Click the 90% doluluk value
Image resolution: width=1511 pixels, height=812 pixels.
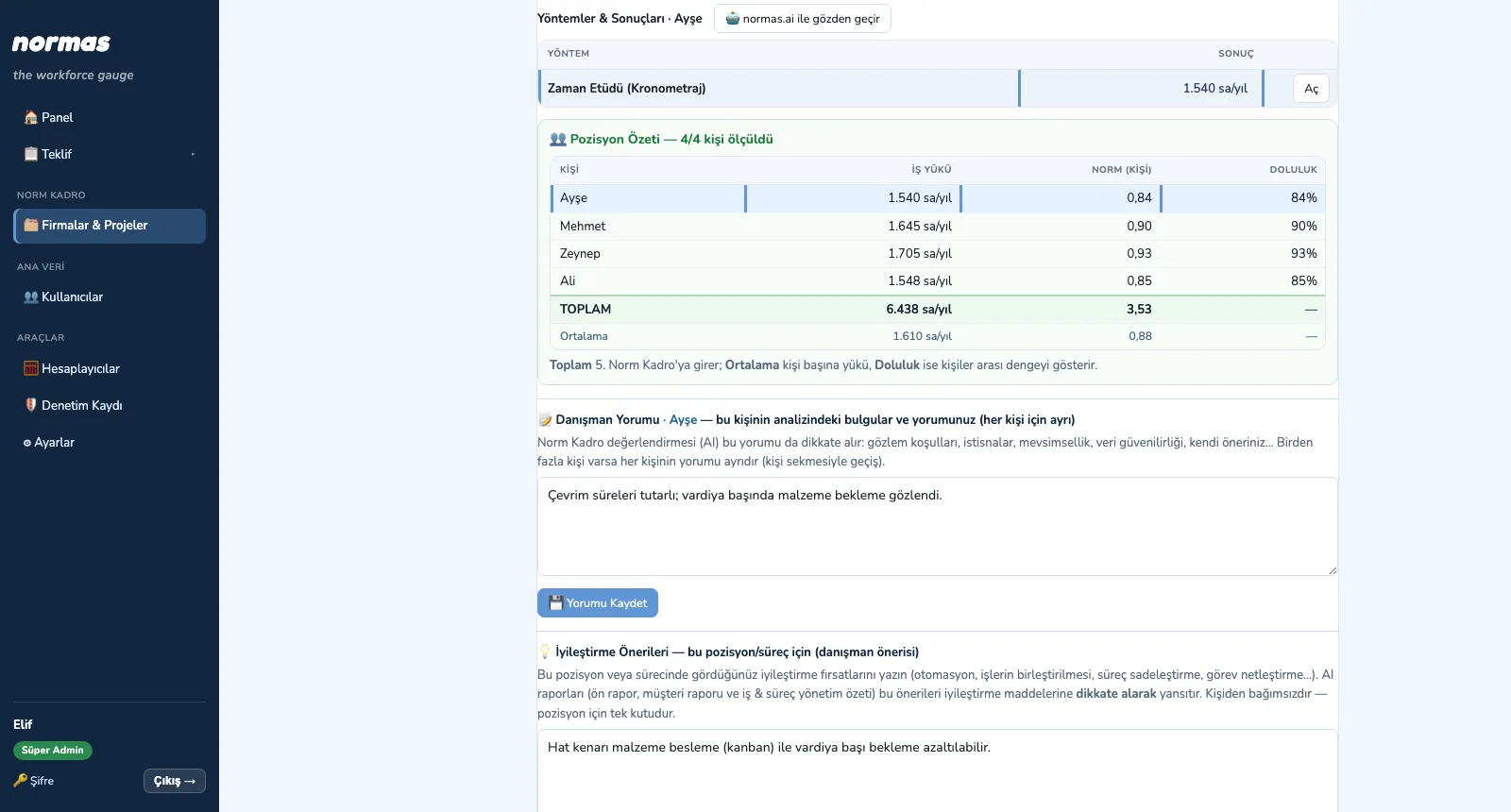coord(1304,227)
